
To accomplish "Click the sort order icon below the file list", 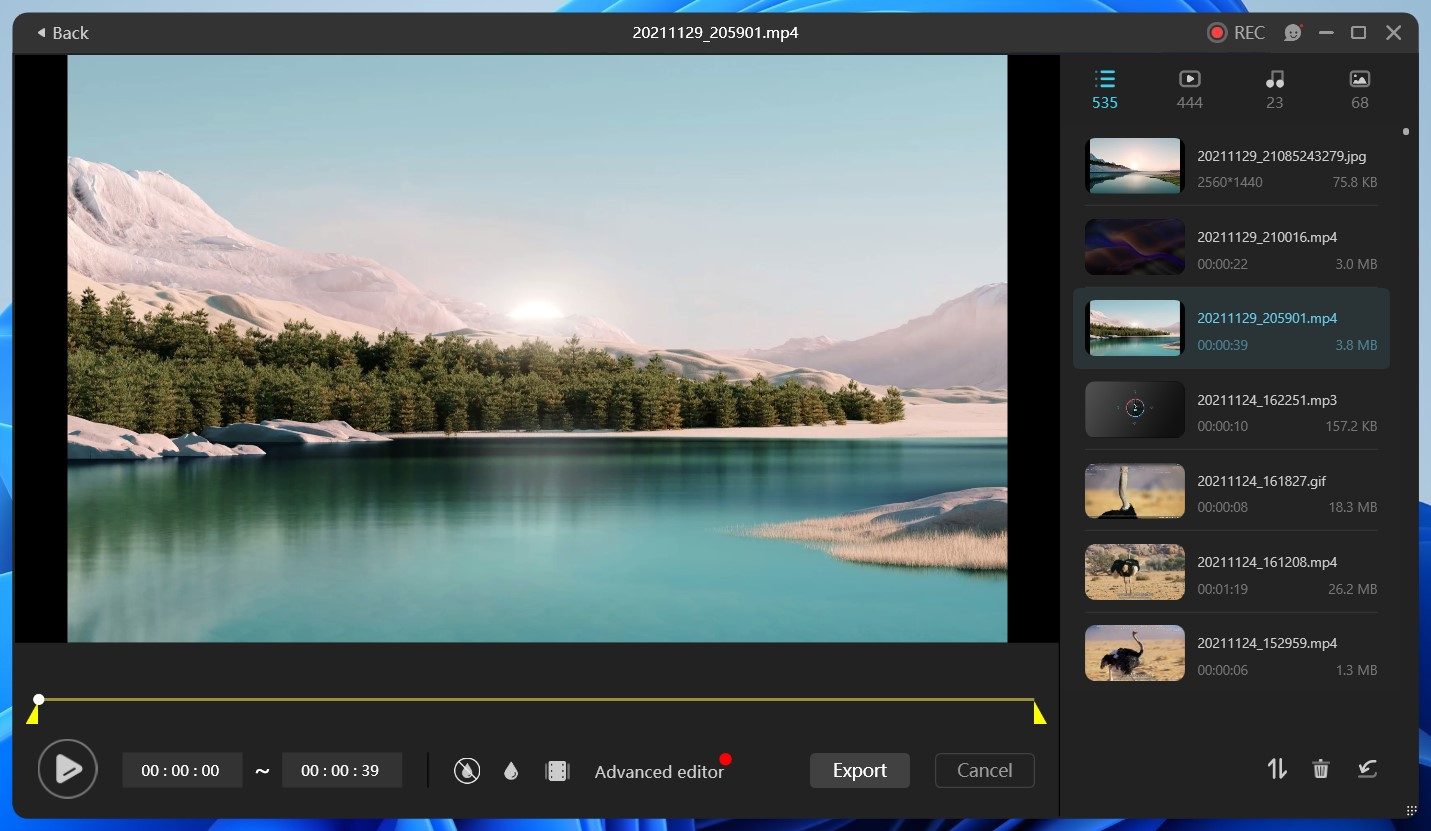I will (x=1276, y=768).
